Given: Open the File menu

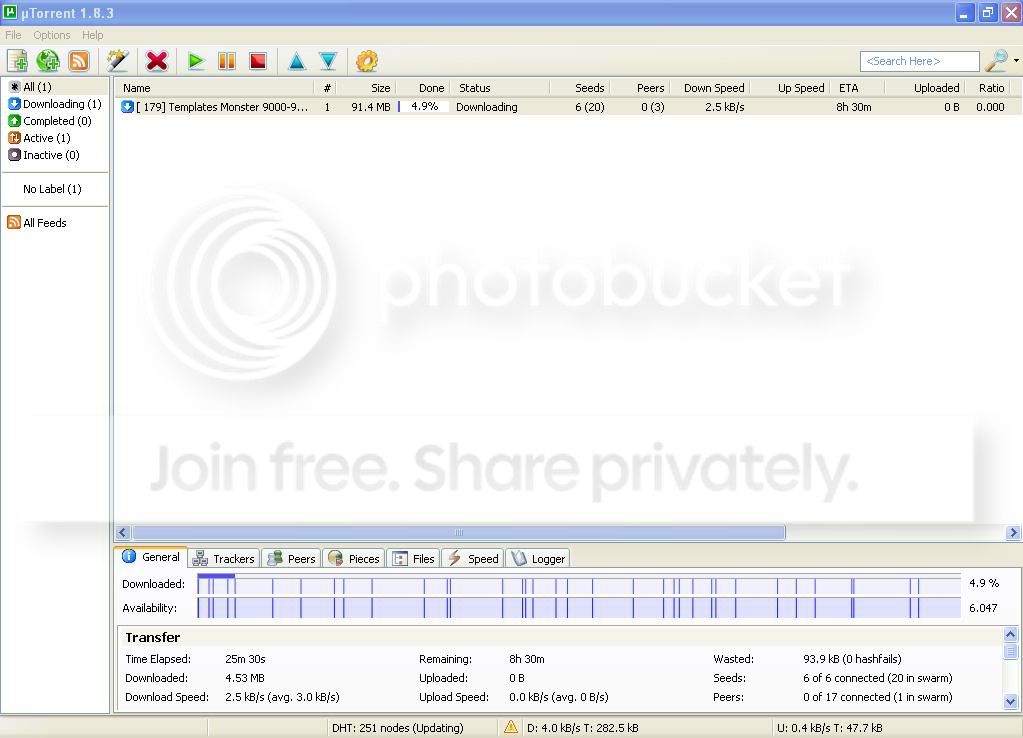Looking at the screenshot, I should (x=13, y=35).
